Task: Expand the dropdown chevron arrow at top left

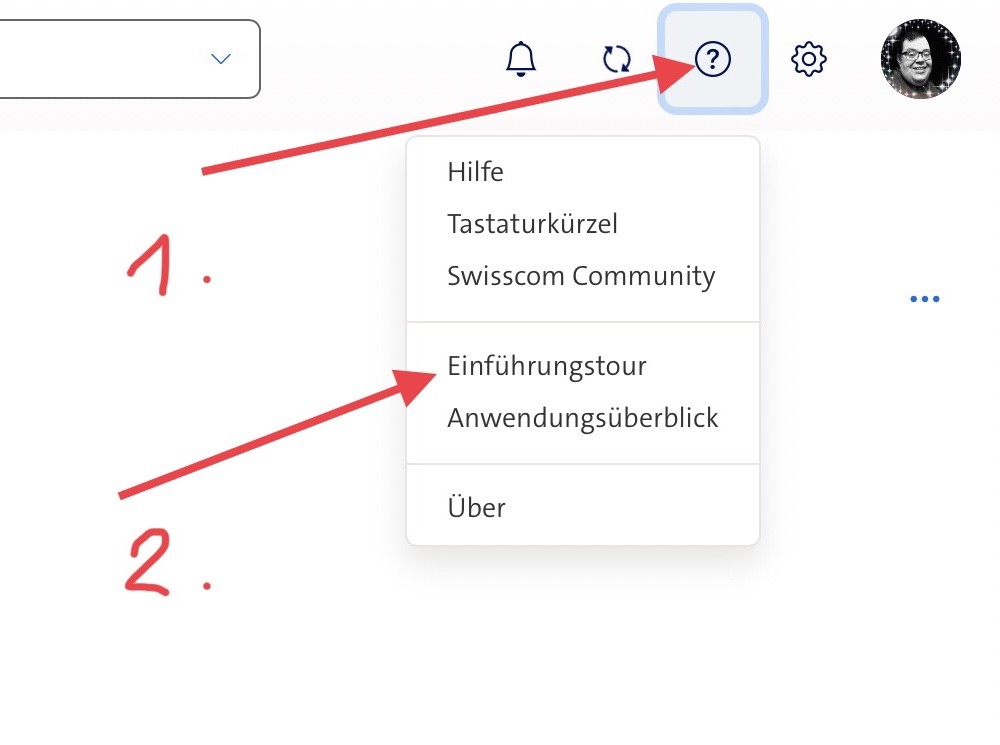Action: (221, 59)
